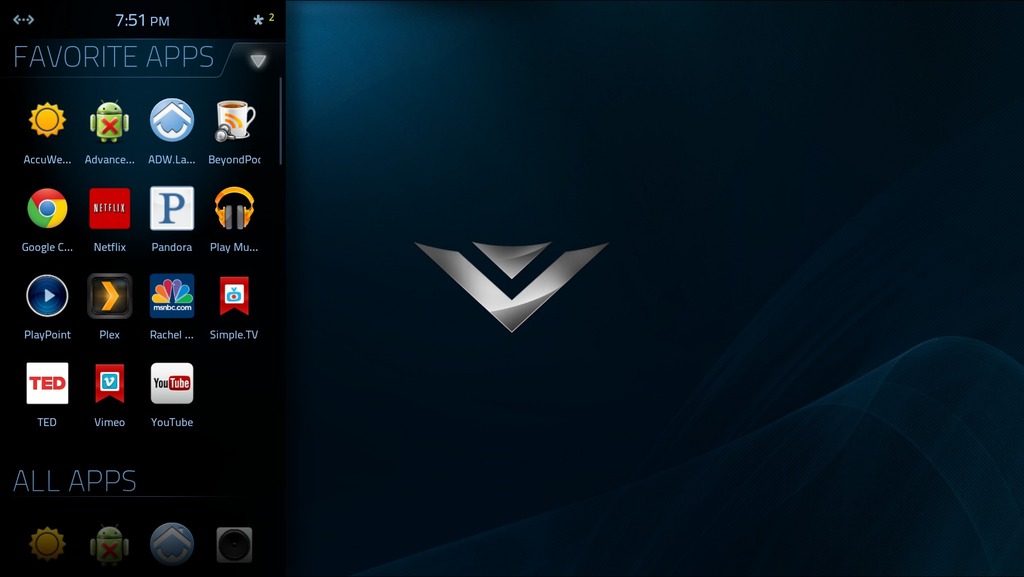
Task: Click the apps panel scrollbar
Action: [281, 120]
